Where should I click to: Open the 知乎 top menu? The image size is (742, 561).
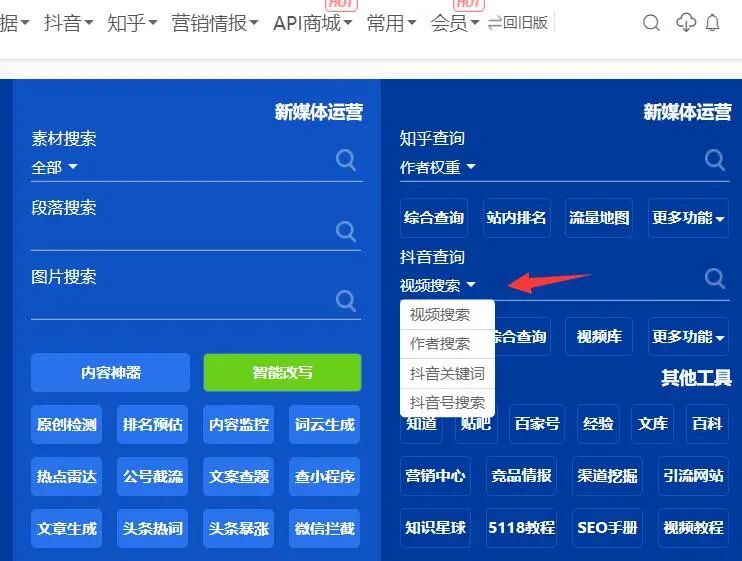[132, 23]
